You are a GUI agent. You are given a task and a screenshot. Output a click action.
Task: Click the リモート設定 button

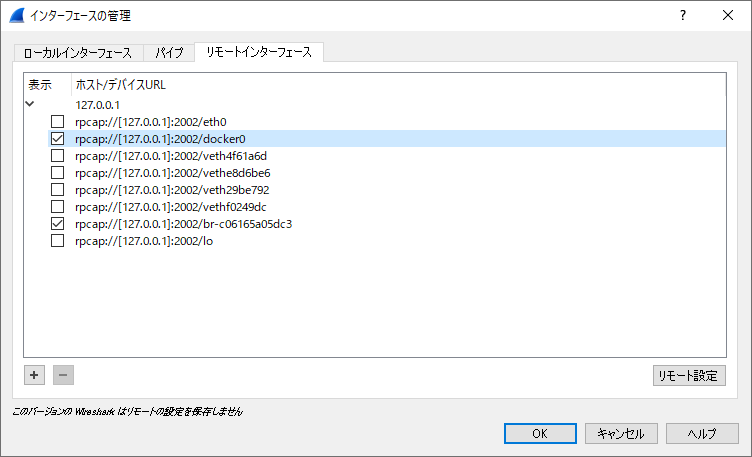point(689,375)
